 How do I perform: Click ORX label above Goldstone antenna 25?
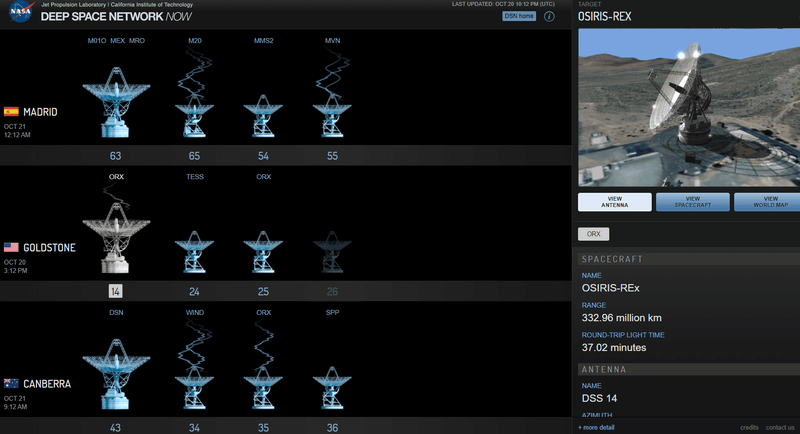click(x=264, y=176)
